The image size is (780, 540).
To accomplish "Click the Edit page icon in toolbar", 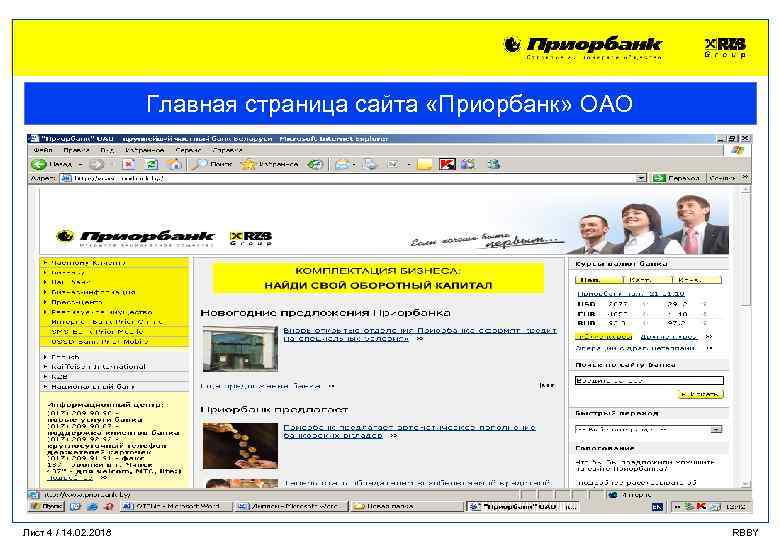I will pos(393,164).
